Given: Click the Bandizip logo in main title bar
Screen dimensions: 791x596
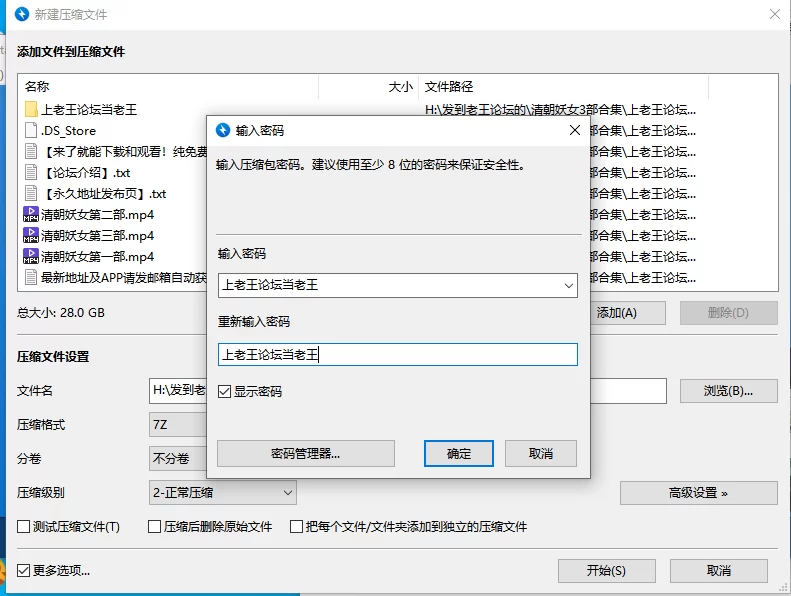Looking at the screenshot, I should coord(22,14).
